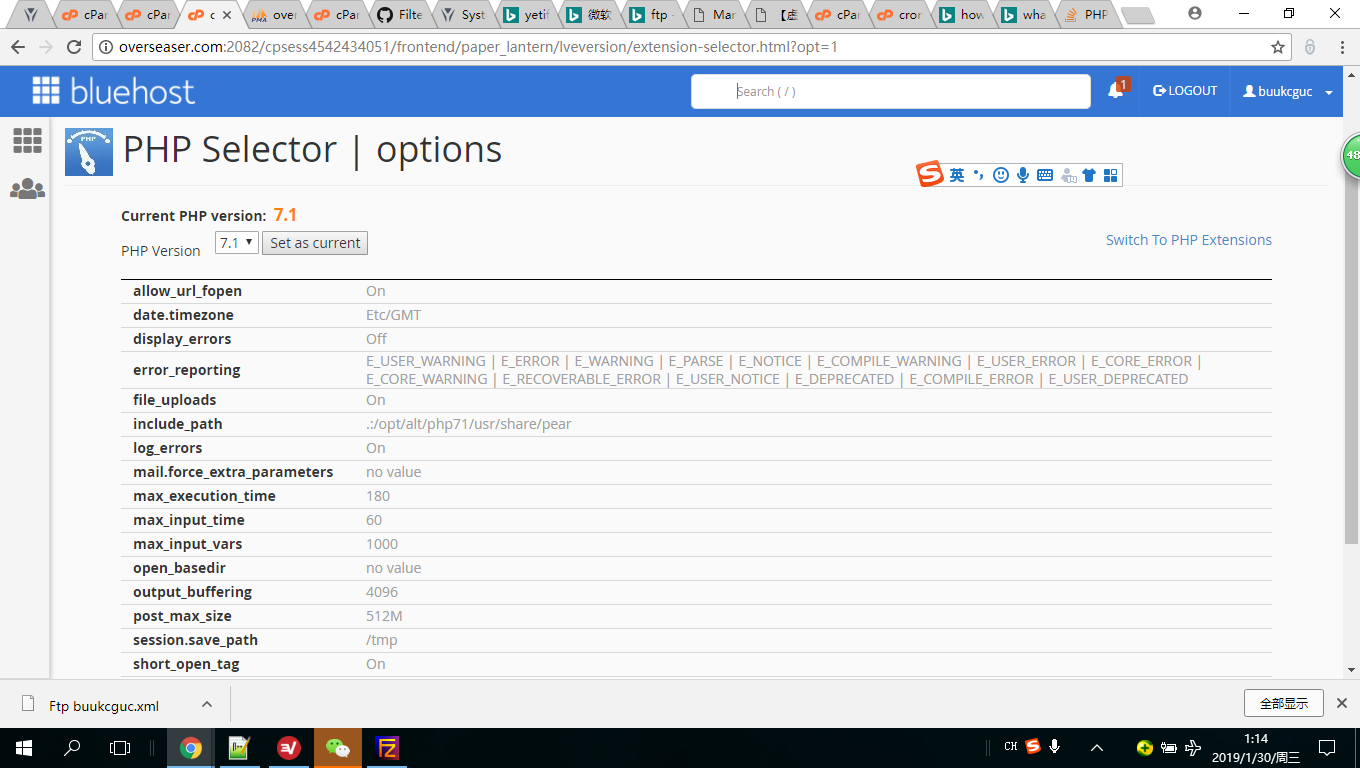The height and width of the screenshot is (768, 1360).
Task: Click 全部显示 show all downloads button
Action: pyautogui.click(x=1284, y=703)
